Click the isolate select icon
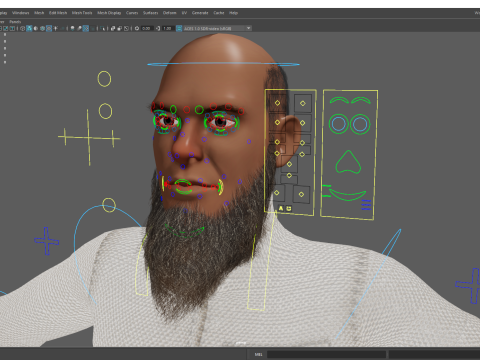 pyautogui.click(x=102, y=28)
